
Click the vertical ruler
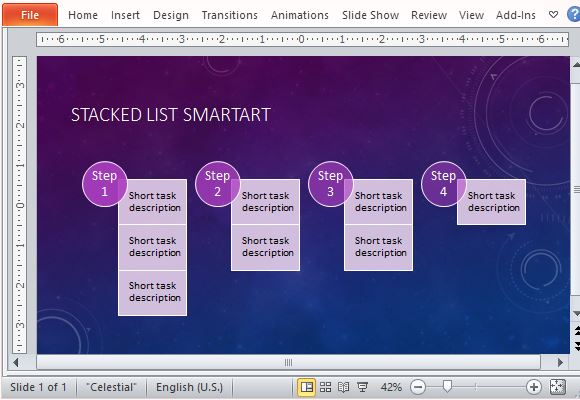pyautogui.click(x=19, y=205)
